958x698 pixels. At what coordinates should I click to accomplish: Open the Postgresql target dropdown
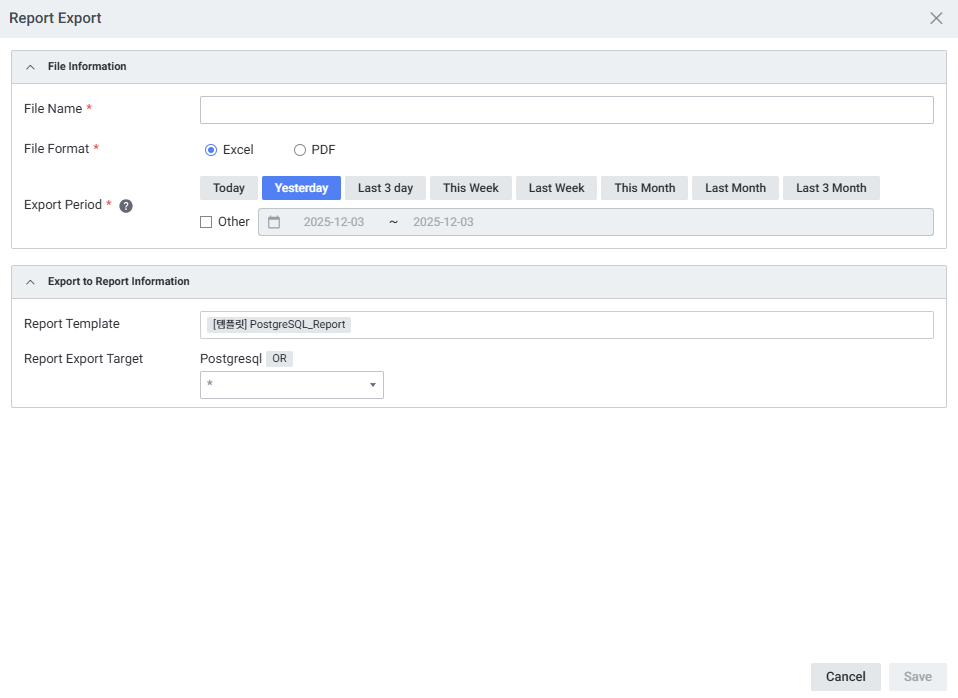point(291,385)
